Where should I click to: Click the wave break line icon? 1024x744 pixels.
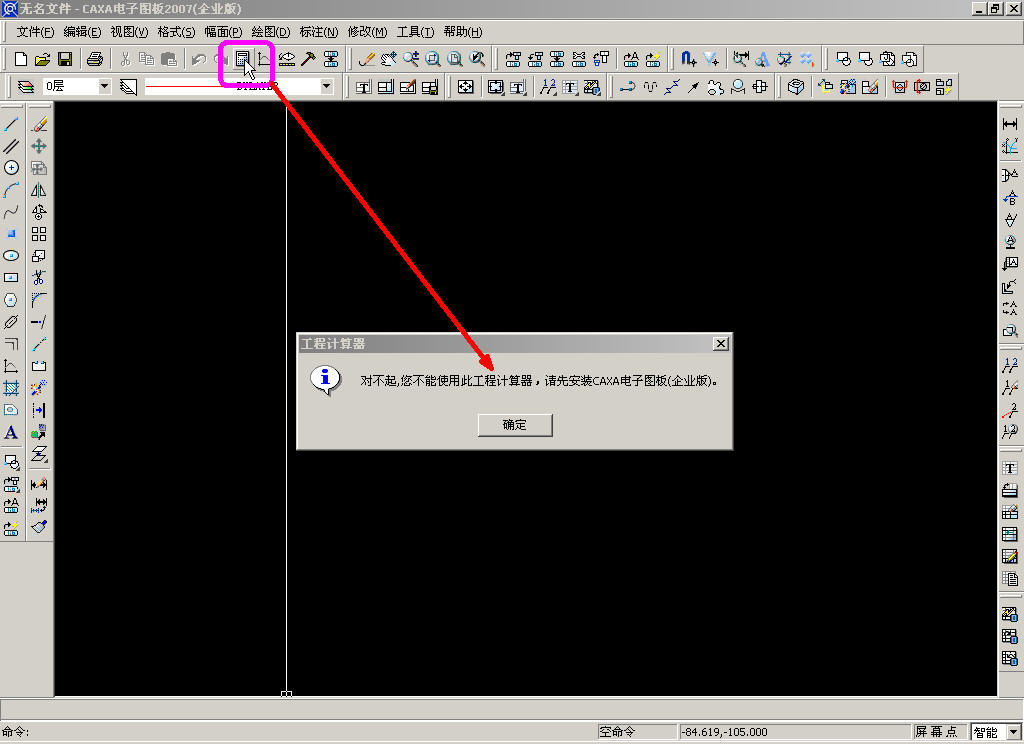pyautogui.click(x=650, y=86)
